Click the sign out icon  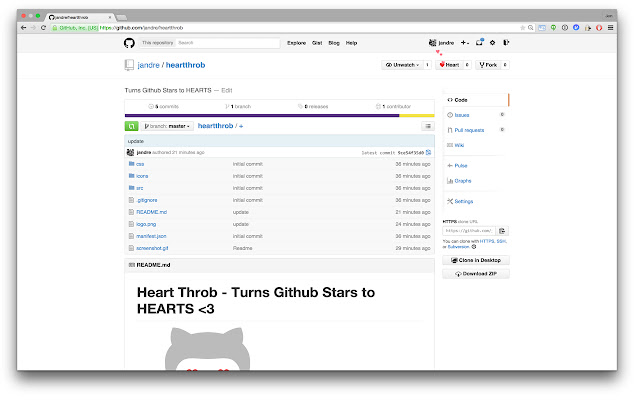tap(506, 42)
